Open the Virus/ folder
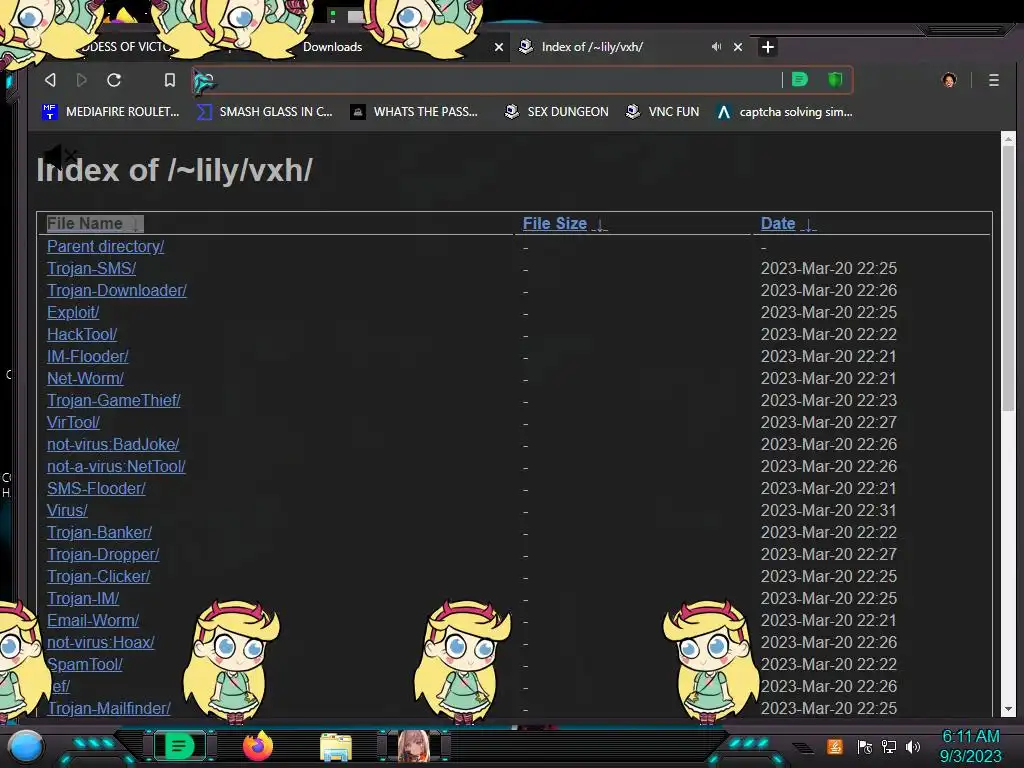The image size is (1024, 768). click(x=67, y=510)
